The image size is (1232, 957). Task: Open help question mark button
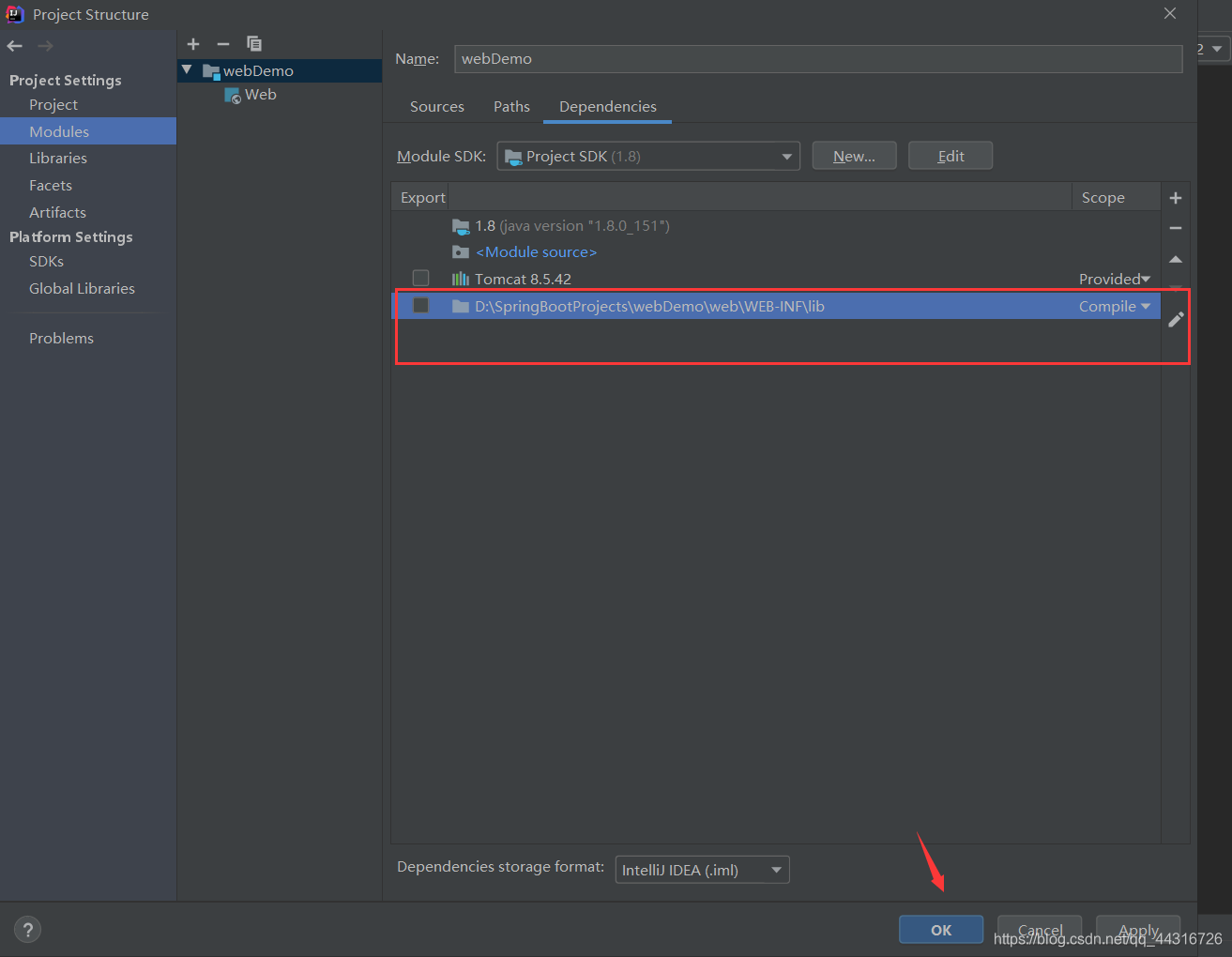28,930
